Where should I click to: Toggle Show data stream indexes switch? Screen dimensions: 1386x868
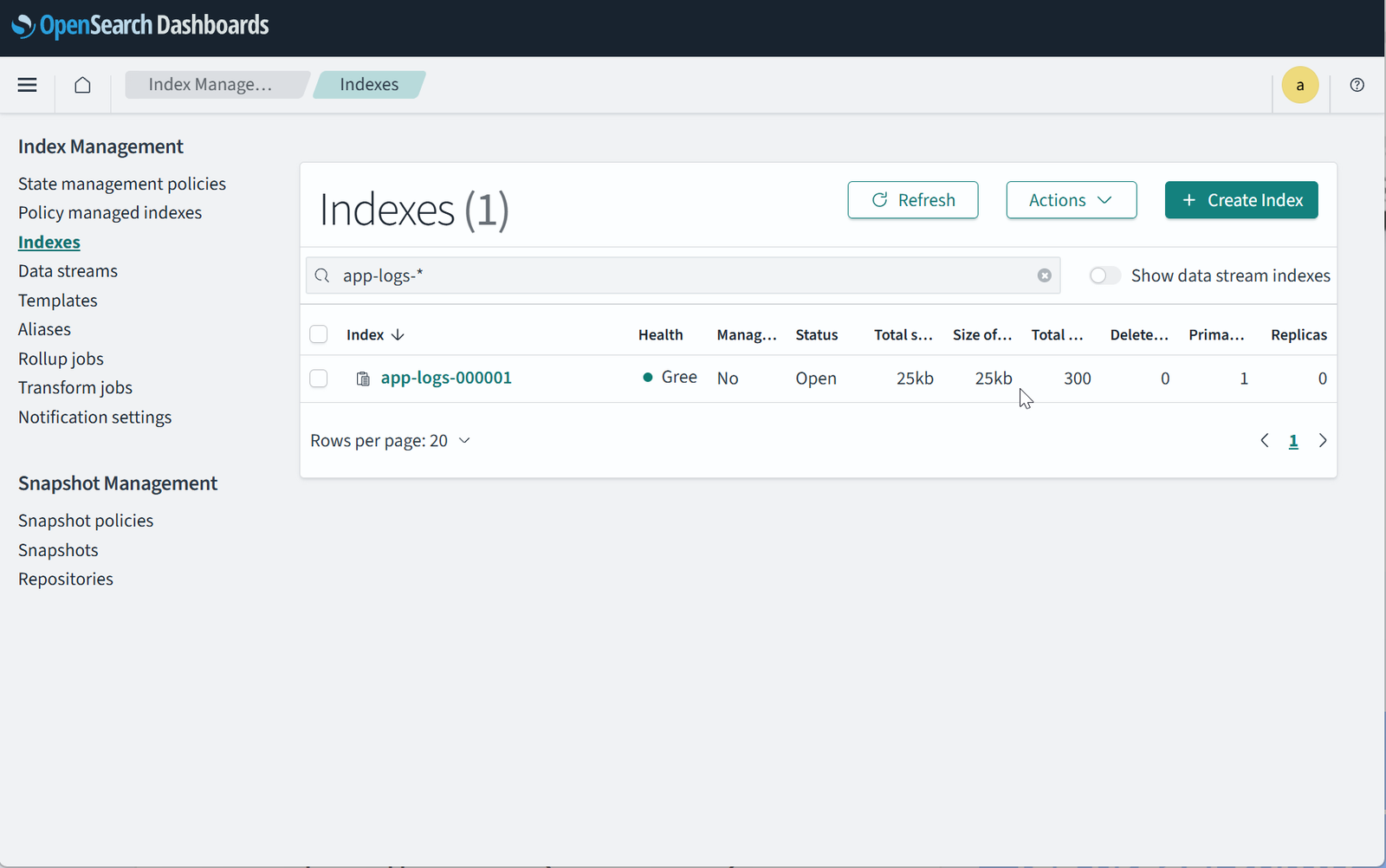pyautogui.click(x=1104, y=275)
